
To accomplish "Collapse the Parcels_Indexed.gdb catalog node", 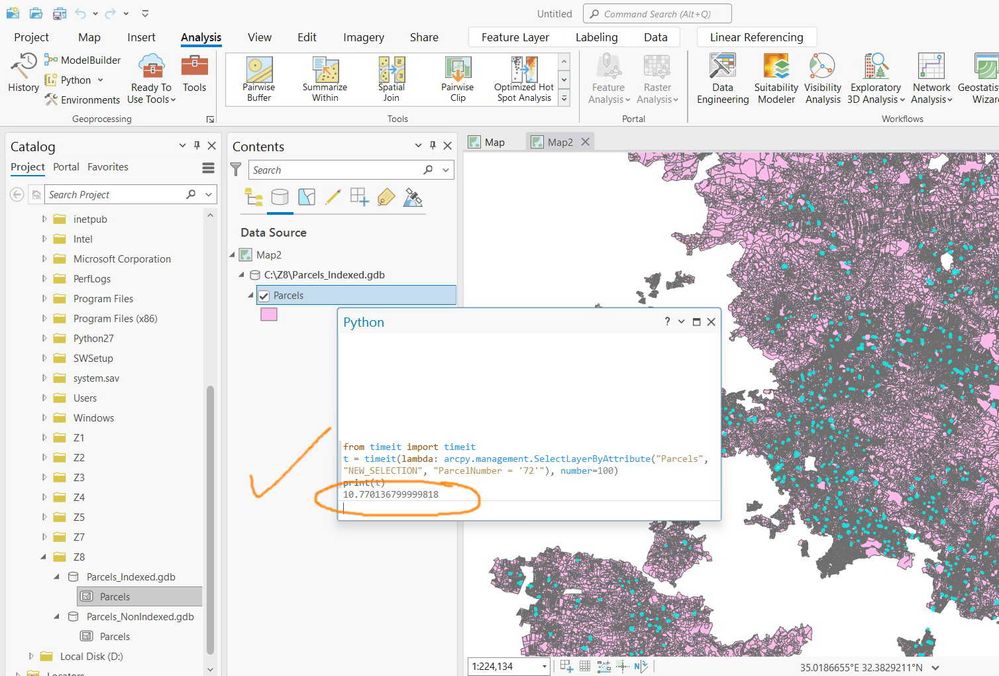I will click(x=58, y=577).
